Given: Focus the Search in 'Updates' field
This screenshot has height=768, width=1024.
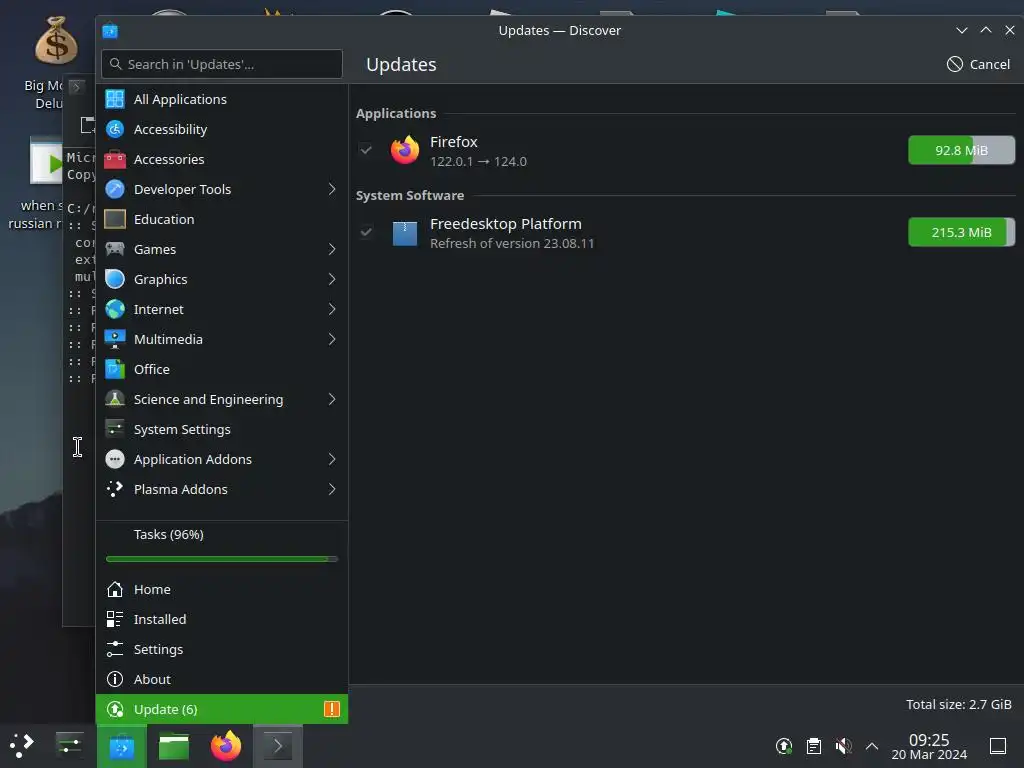Looking at the screenshot, I should (221, 64).
